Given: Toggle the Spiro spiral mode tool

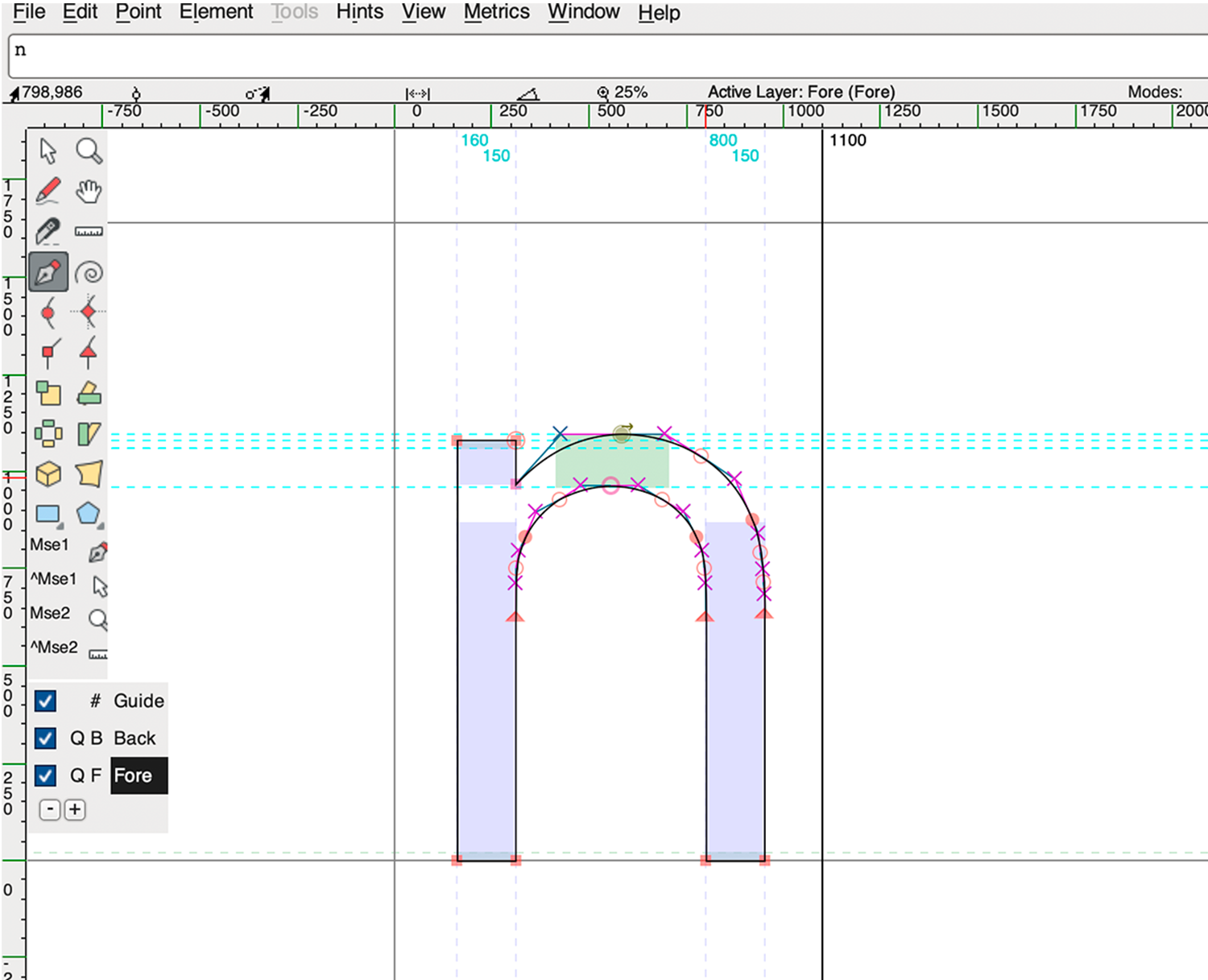Looking at the screenshot, I should [x=89, y=272].
